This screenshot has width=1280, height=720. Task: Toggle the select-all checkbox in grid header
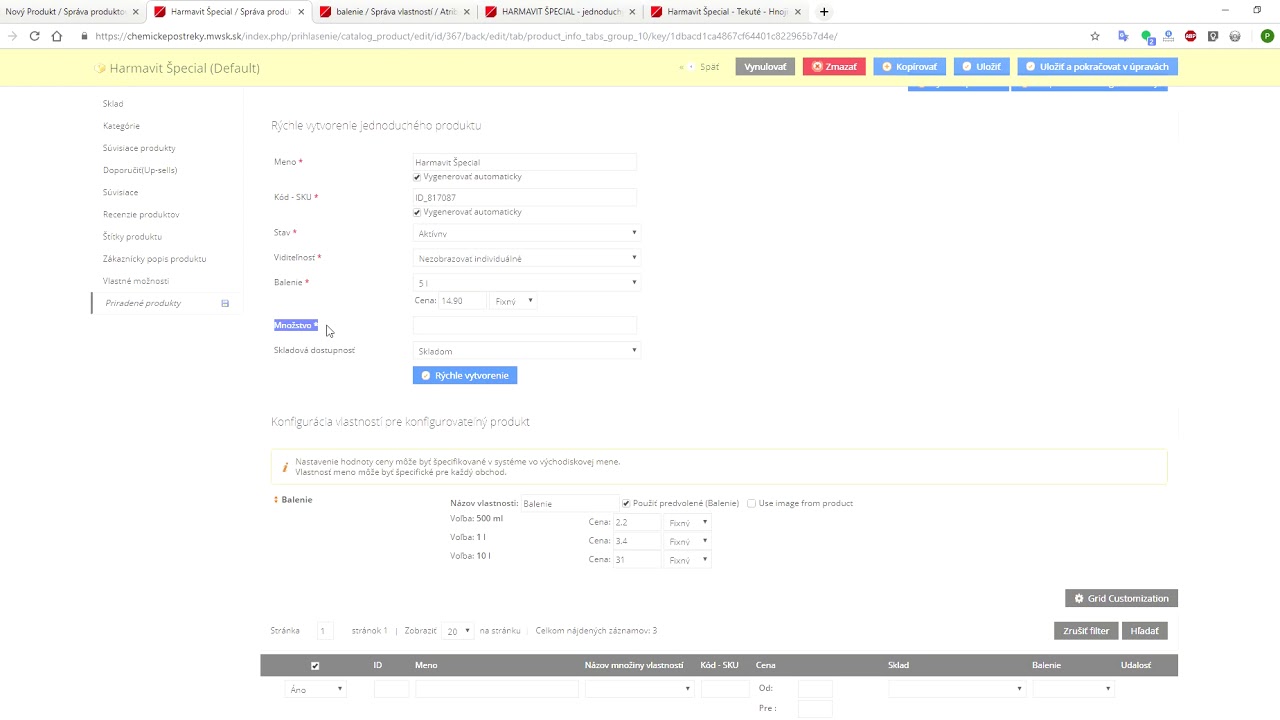point(315,665)
